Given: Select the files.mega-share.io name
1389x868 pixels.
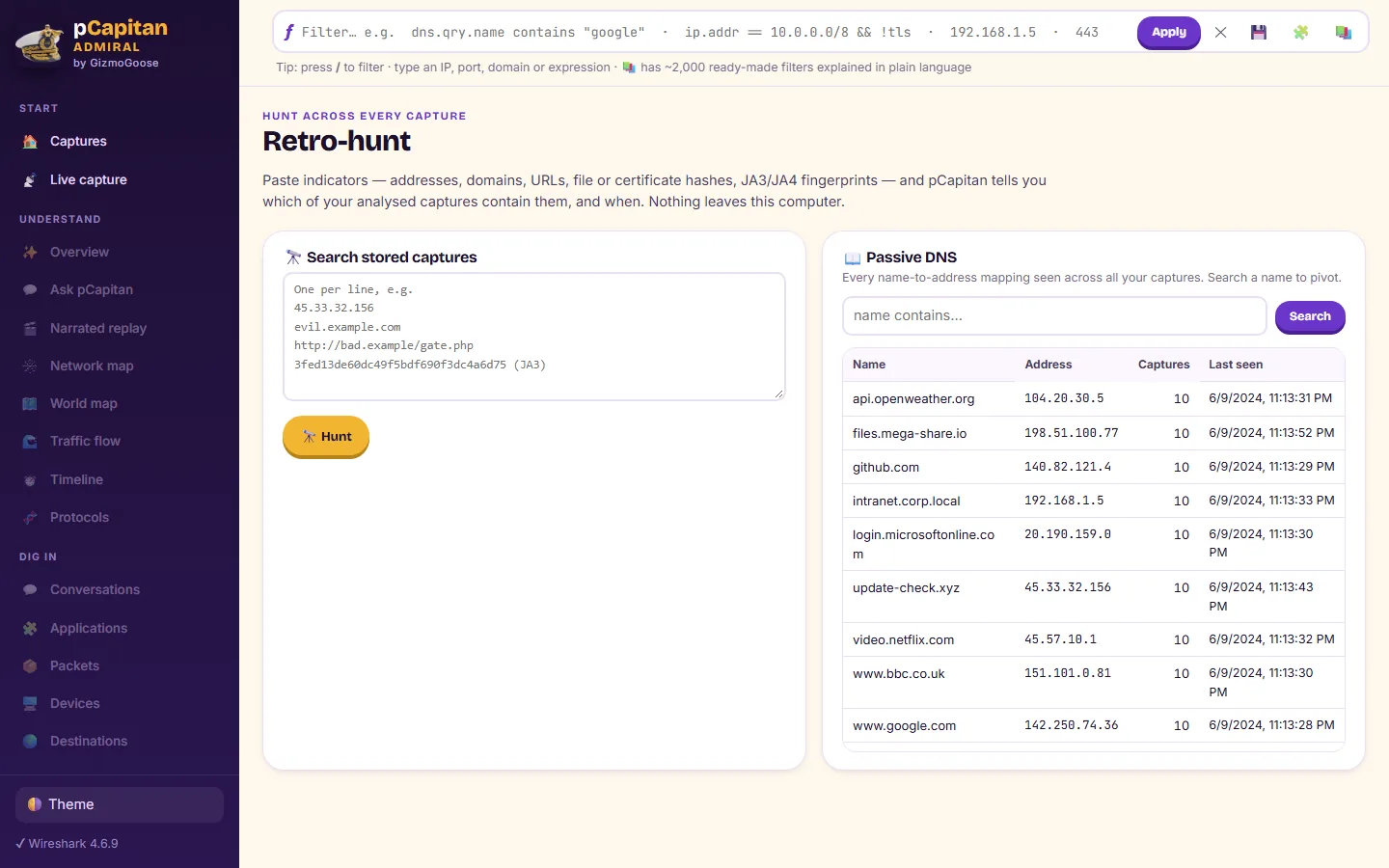Looking at the screenshot, I should point(910,434).
